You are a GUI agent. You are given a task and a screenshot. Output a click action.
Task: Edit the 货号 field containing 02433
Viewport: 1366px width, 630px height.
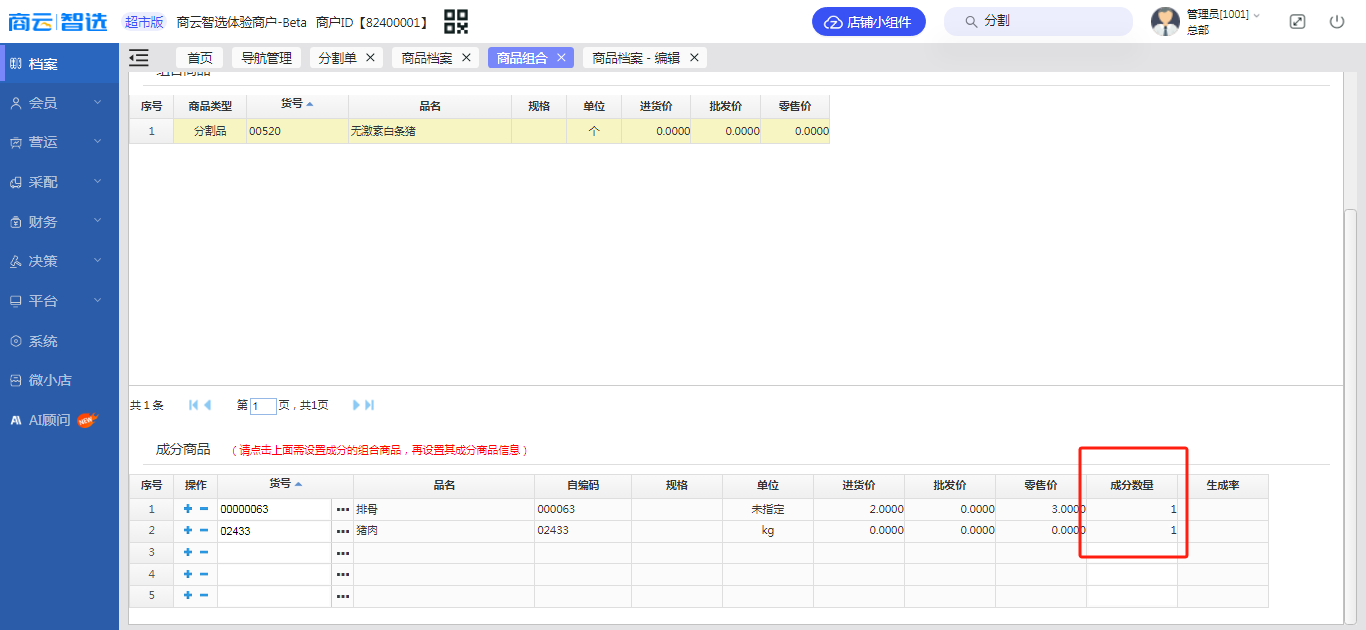pos(275,531)
